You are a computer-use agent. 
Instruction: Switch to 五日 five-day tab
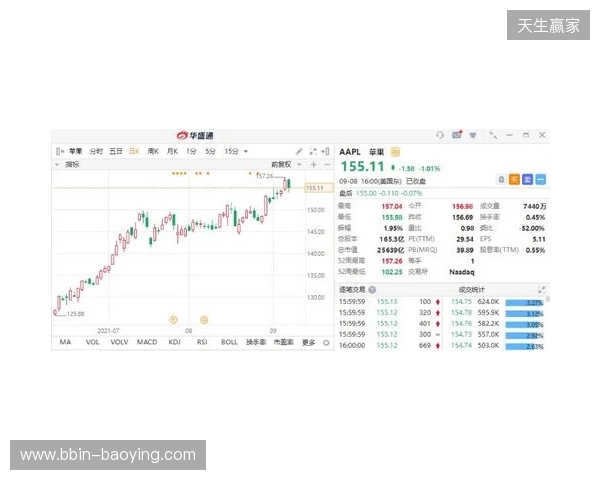(x=116, y=151)
